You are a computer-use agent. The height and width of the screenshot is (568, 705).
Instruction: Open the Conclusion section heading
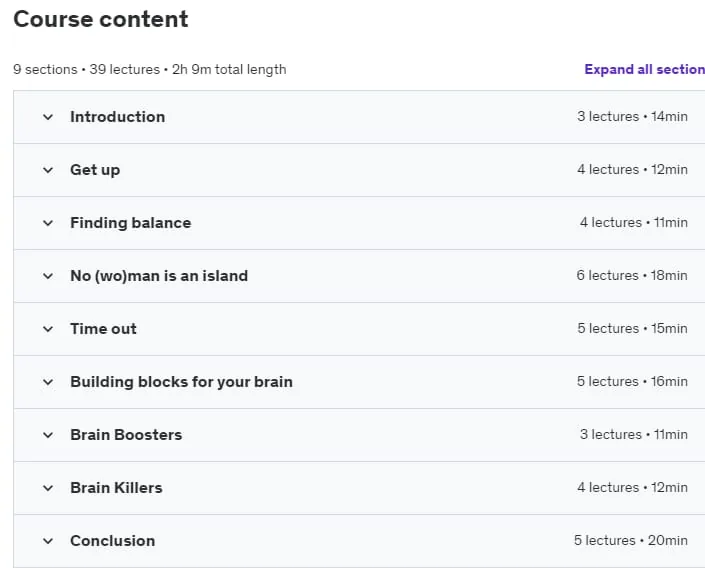tap(112, 541)
